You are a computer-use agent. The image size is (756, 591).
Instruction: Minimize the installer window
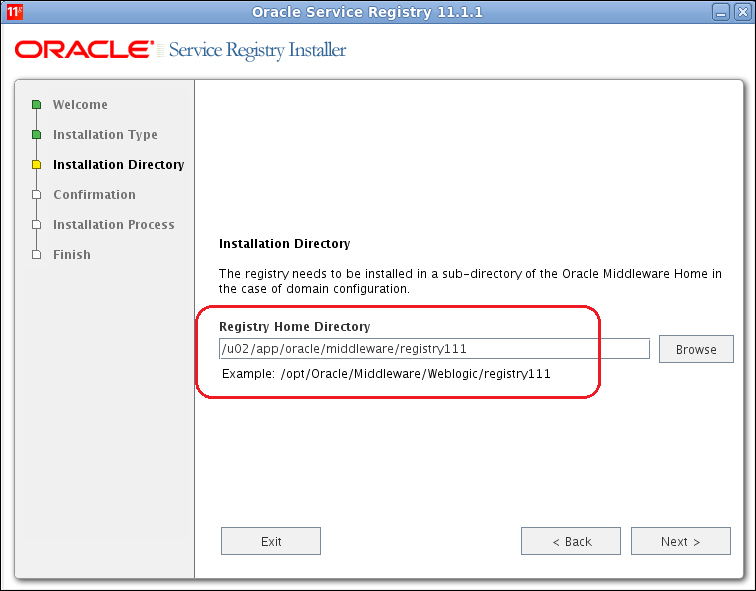click(x=721, y=12)
